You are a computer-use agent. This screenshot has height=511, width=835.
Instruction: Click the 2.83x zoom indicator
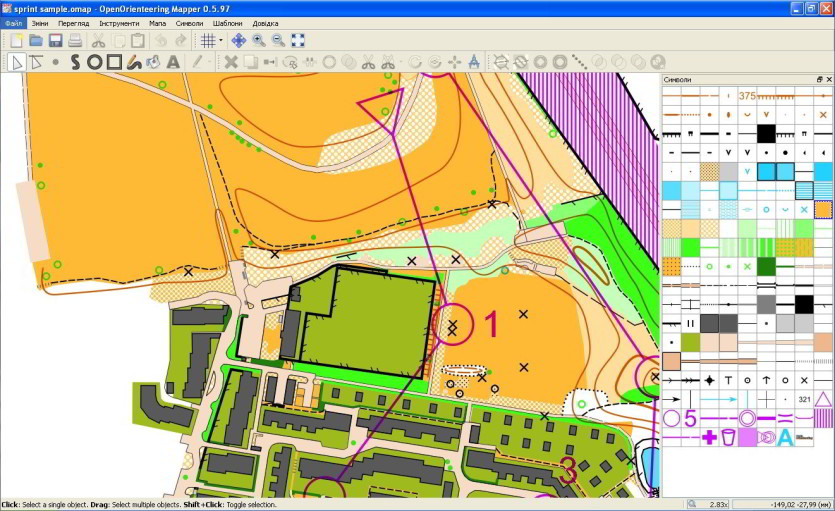[x=719, y=505]
